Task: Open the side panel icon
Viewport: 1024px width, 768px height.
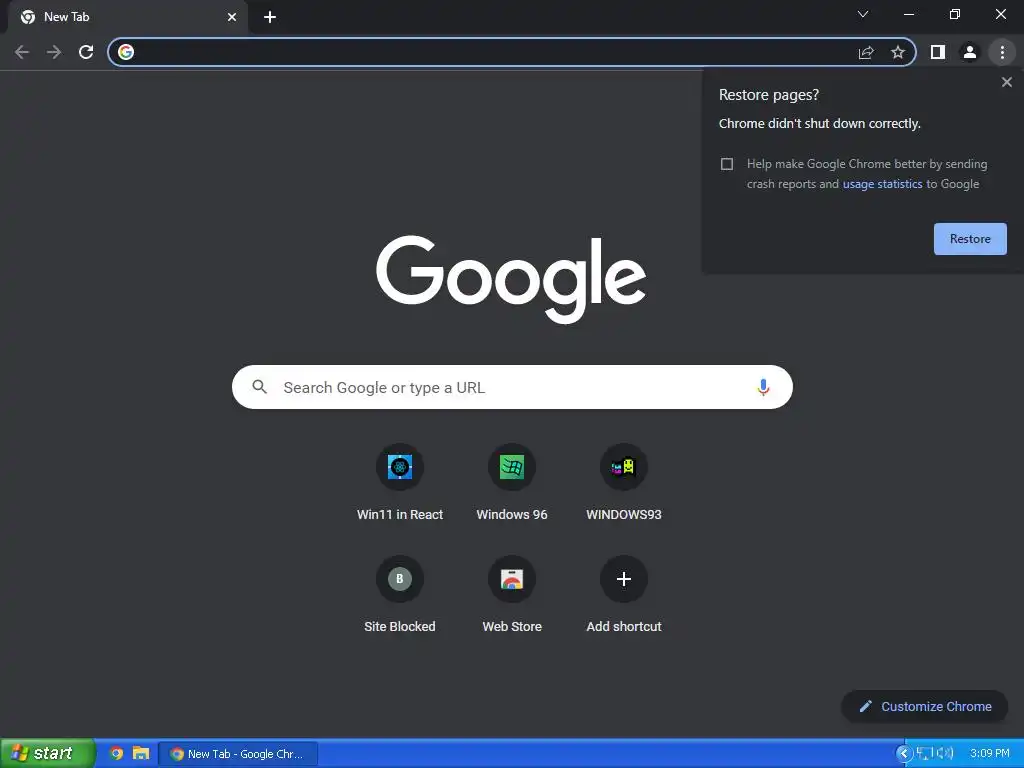Action: point(938,52)
